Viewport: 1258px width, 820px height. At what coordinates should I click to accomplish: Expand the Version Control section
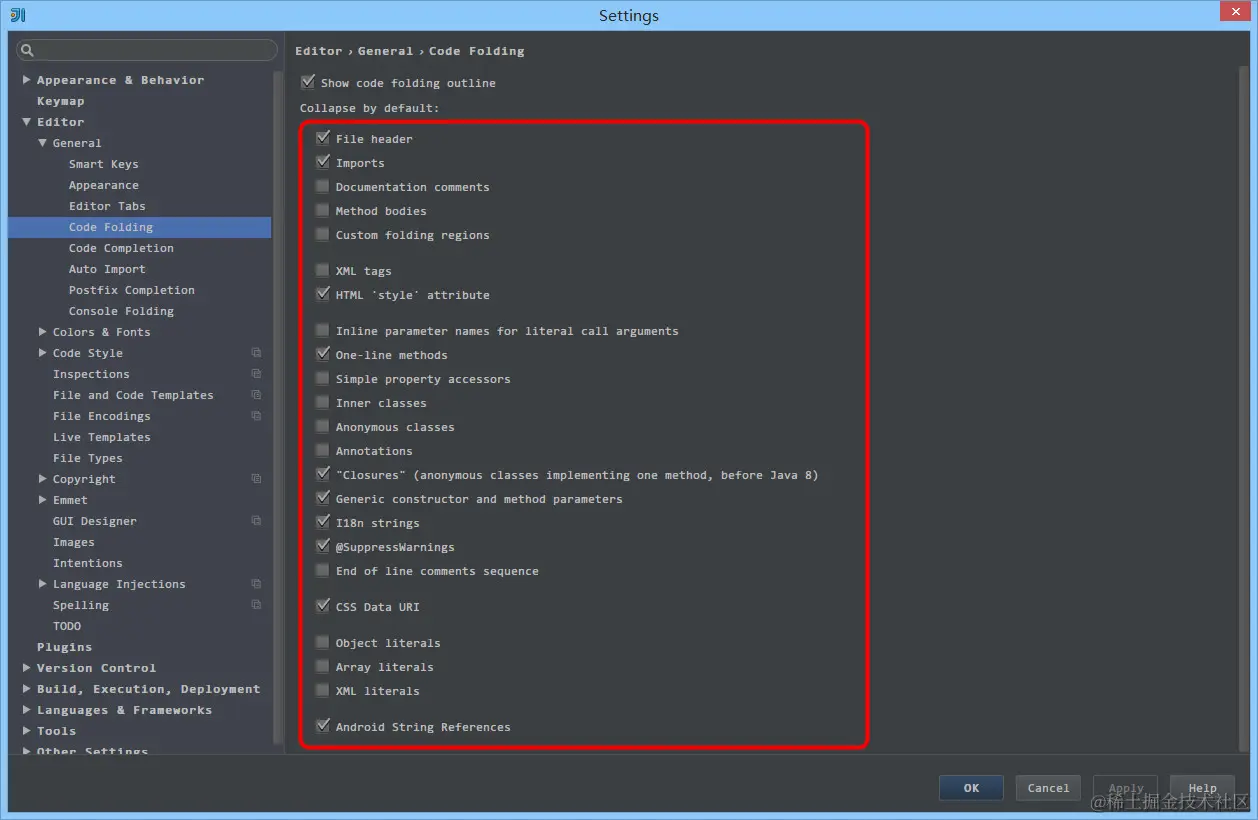coord(25,667)
